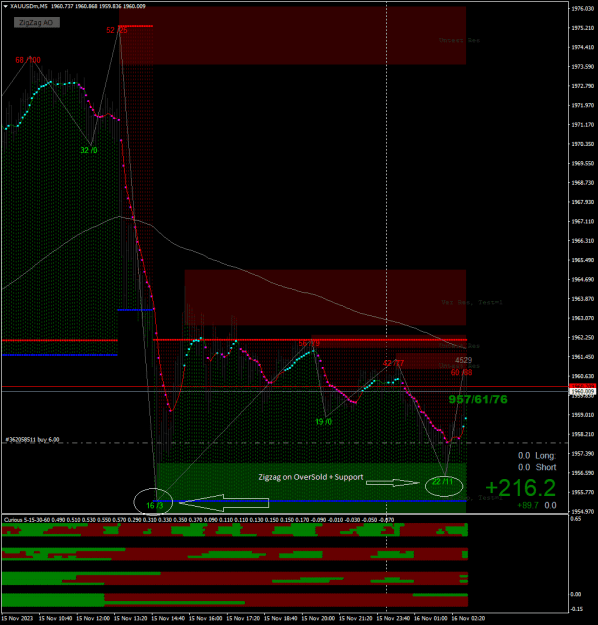This screenshot has height=625, width=598.
Task: Click the '15 Nov 2023' time axis label
Action: point(18,618)
